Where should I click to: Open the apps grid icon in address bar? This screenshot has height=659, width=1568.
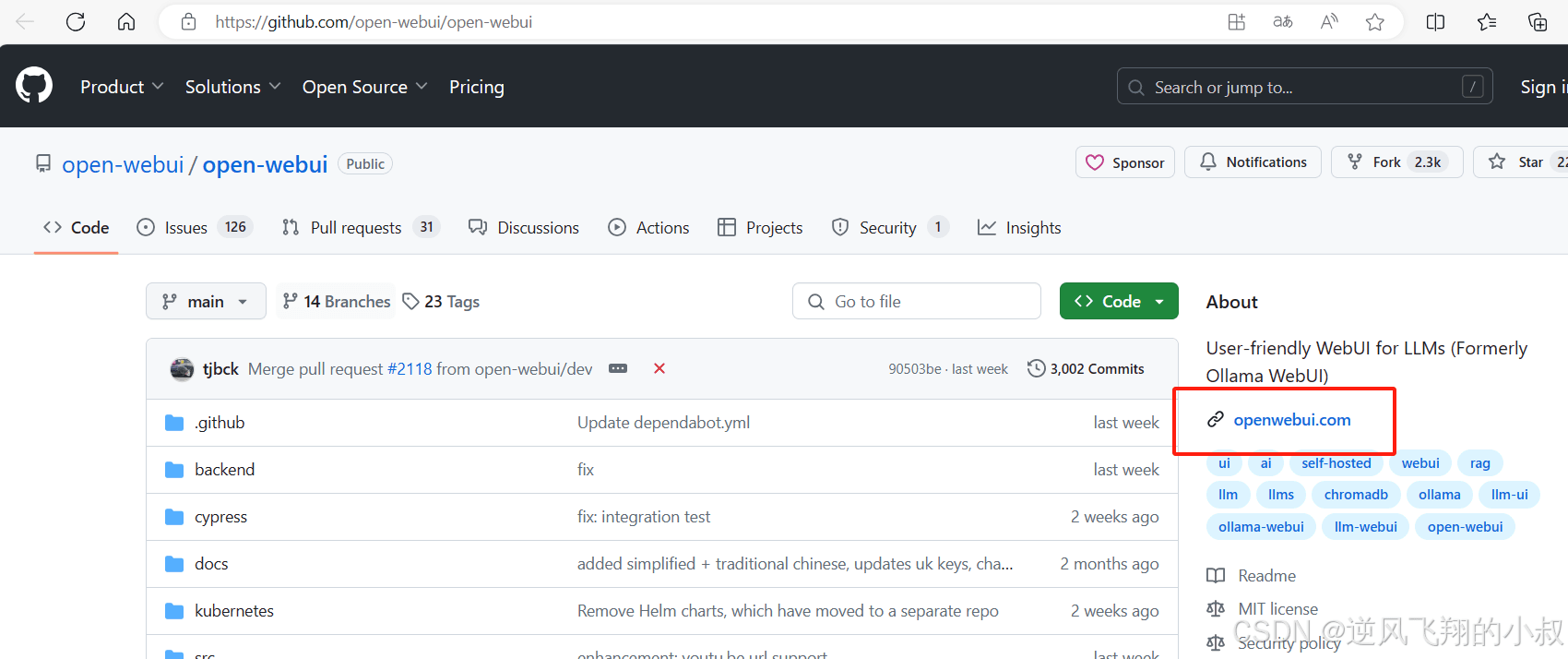tap(1236, 22)
